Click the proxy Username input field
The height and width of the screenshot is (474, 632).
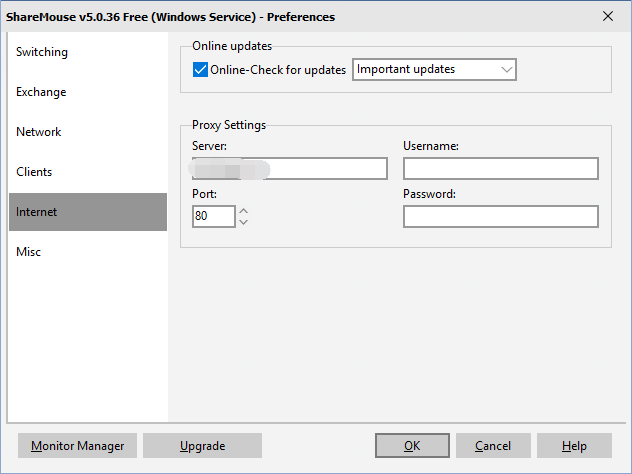(x=501, y=168)
